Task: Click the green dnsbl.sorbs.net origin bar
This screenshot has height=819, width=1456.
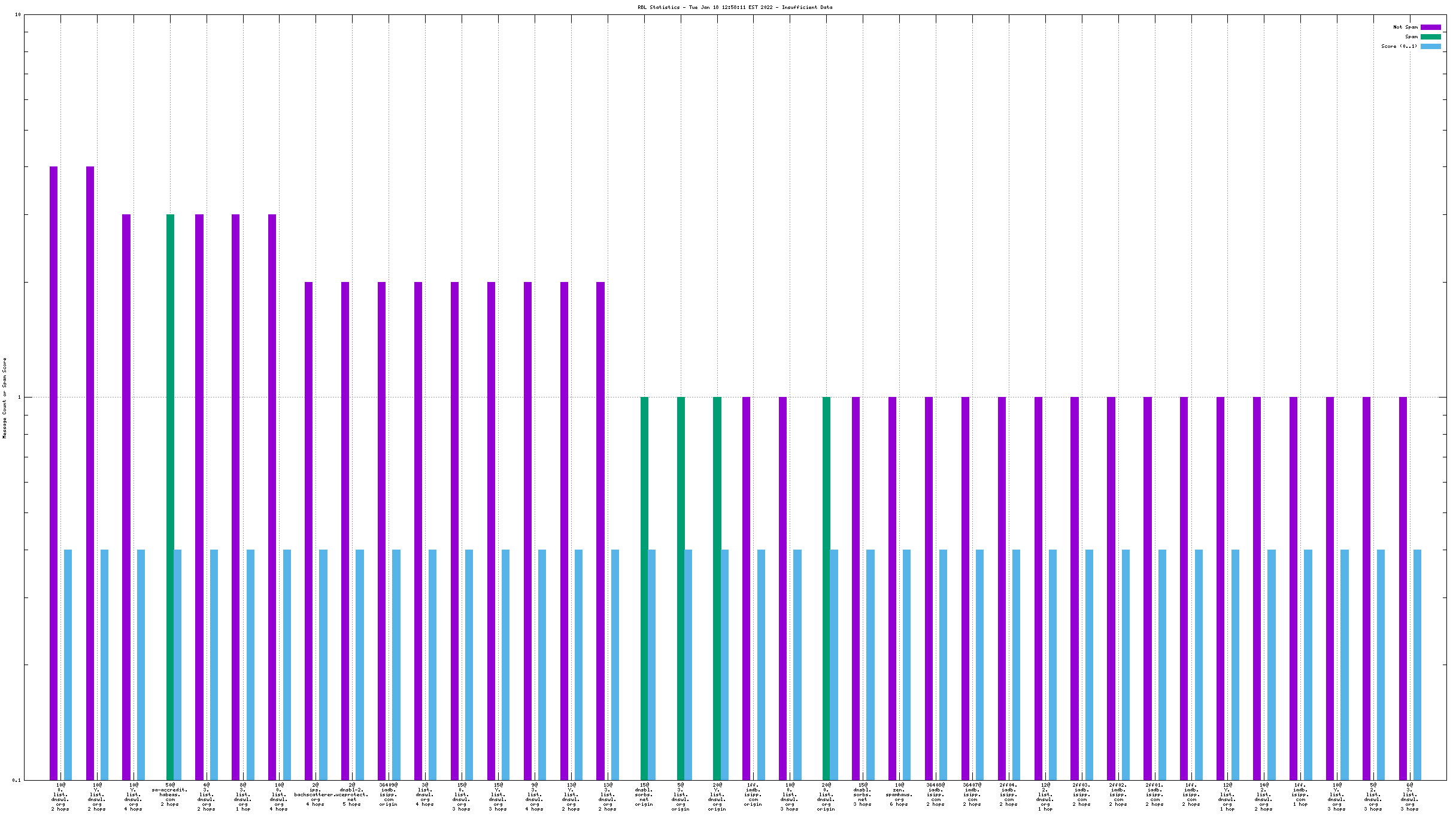Action: pyautogui.click(x=644, y=587)
